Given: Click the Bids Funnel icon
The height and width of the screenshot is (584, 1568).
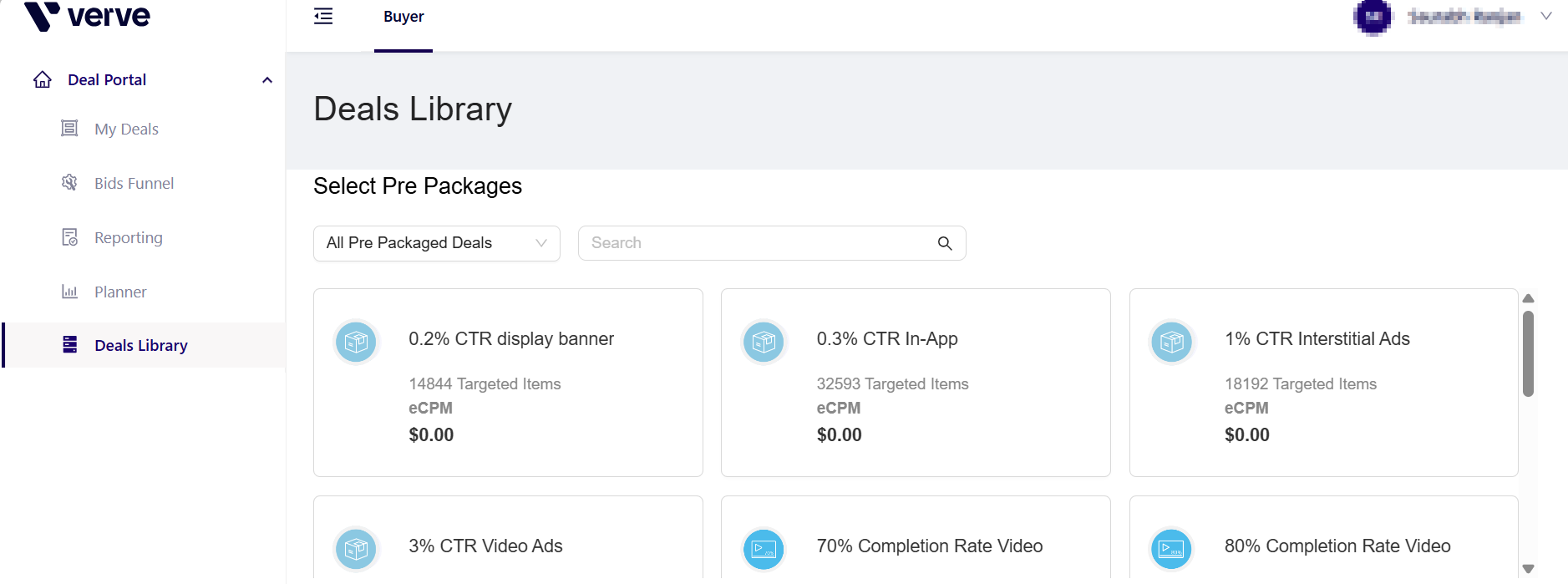Looking at the screenshot, I should point(69,182).
